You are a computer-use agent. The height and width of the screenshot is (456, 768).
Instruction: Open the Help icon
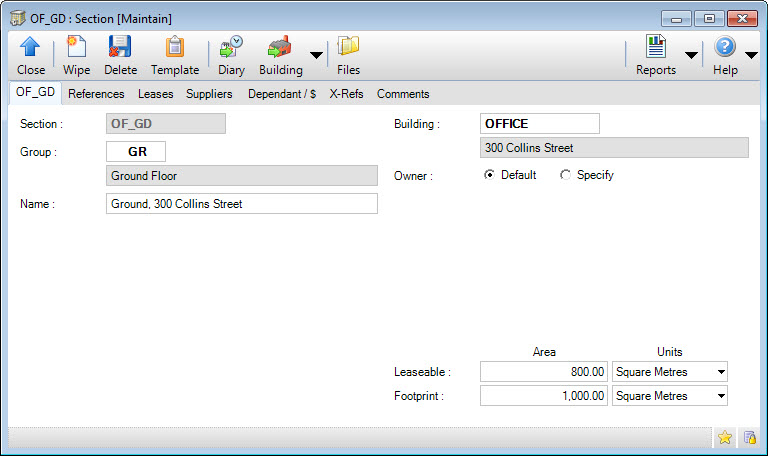(x=725, y=47)
